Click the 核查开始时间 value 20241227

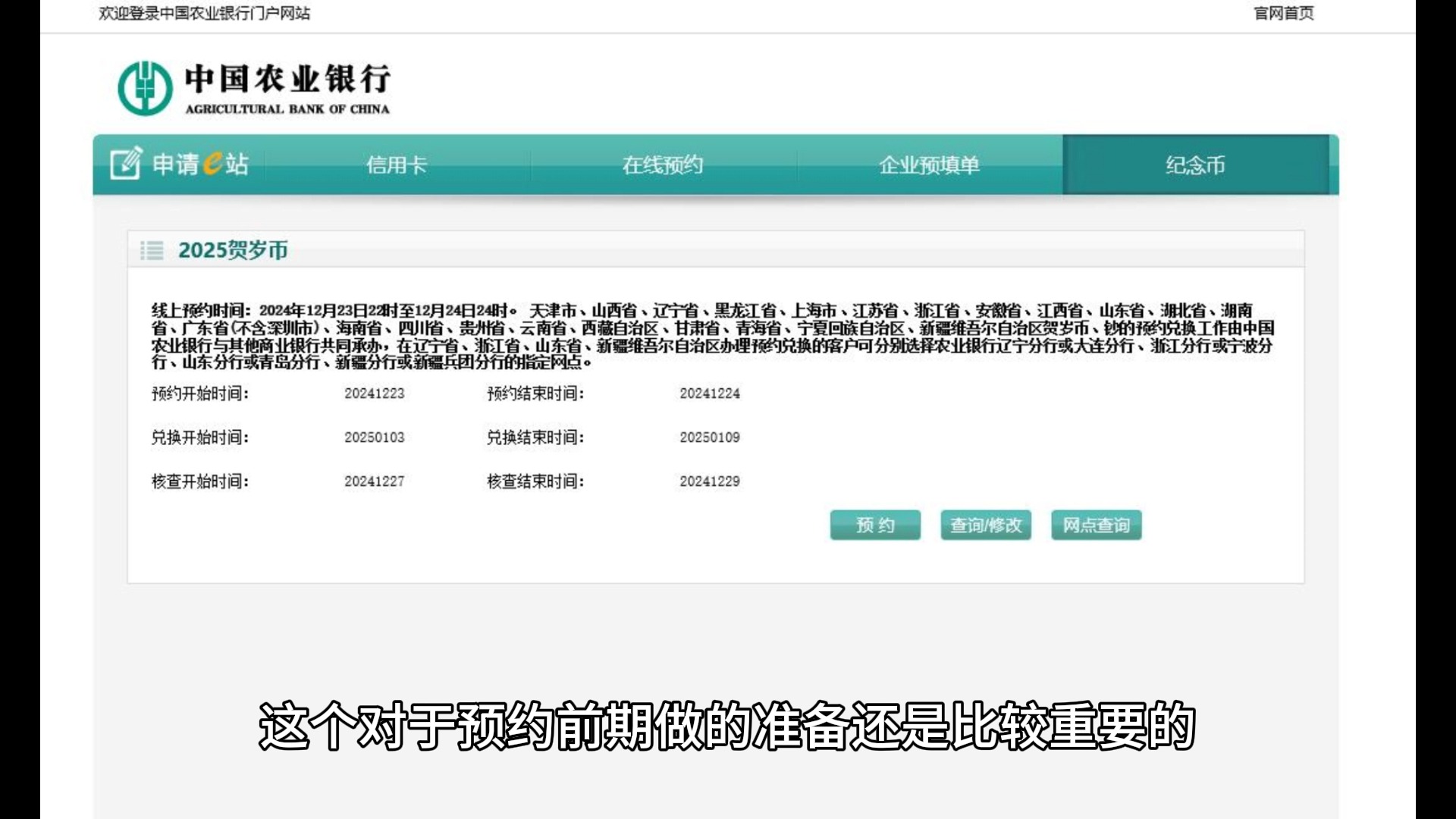coord(375,482)
